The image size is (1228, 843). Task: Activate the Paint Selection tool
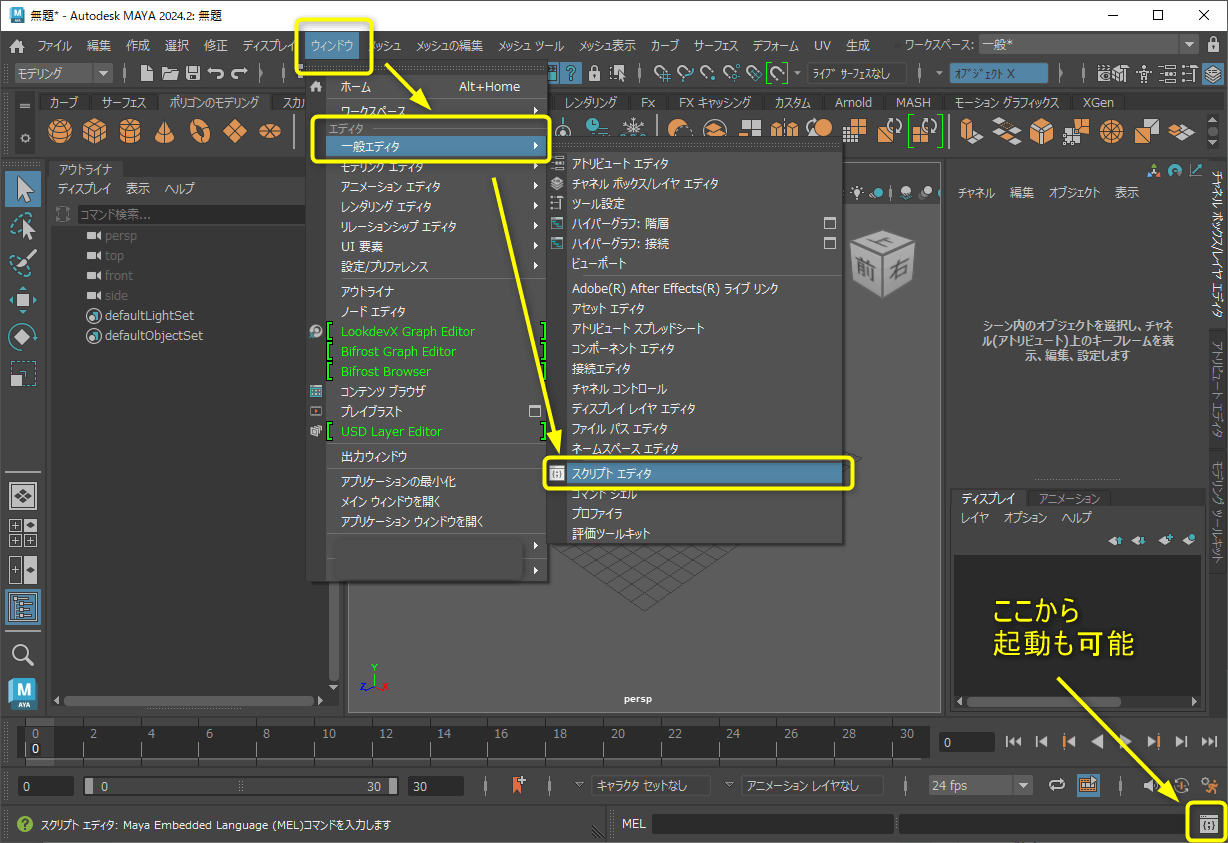[23, 264]
